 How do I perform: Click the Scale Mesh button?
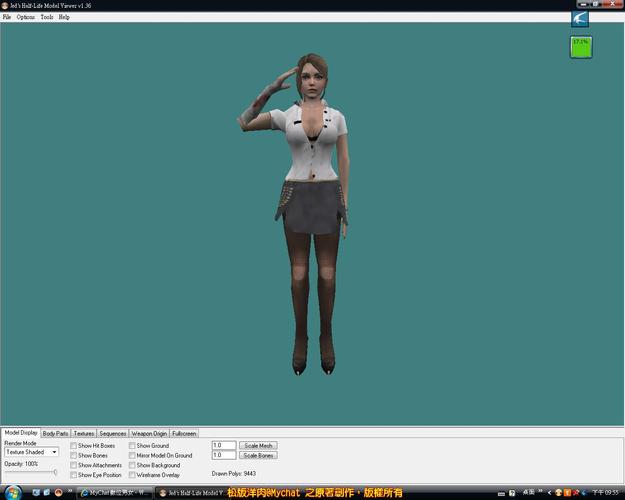point(258,445)
